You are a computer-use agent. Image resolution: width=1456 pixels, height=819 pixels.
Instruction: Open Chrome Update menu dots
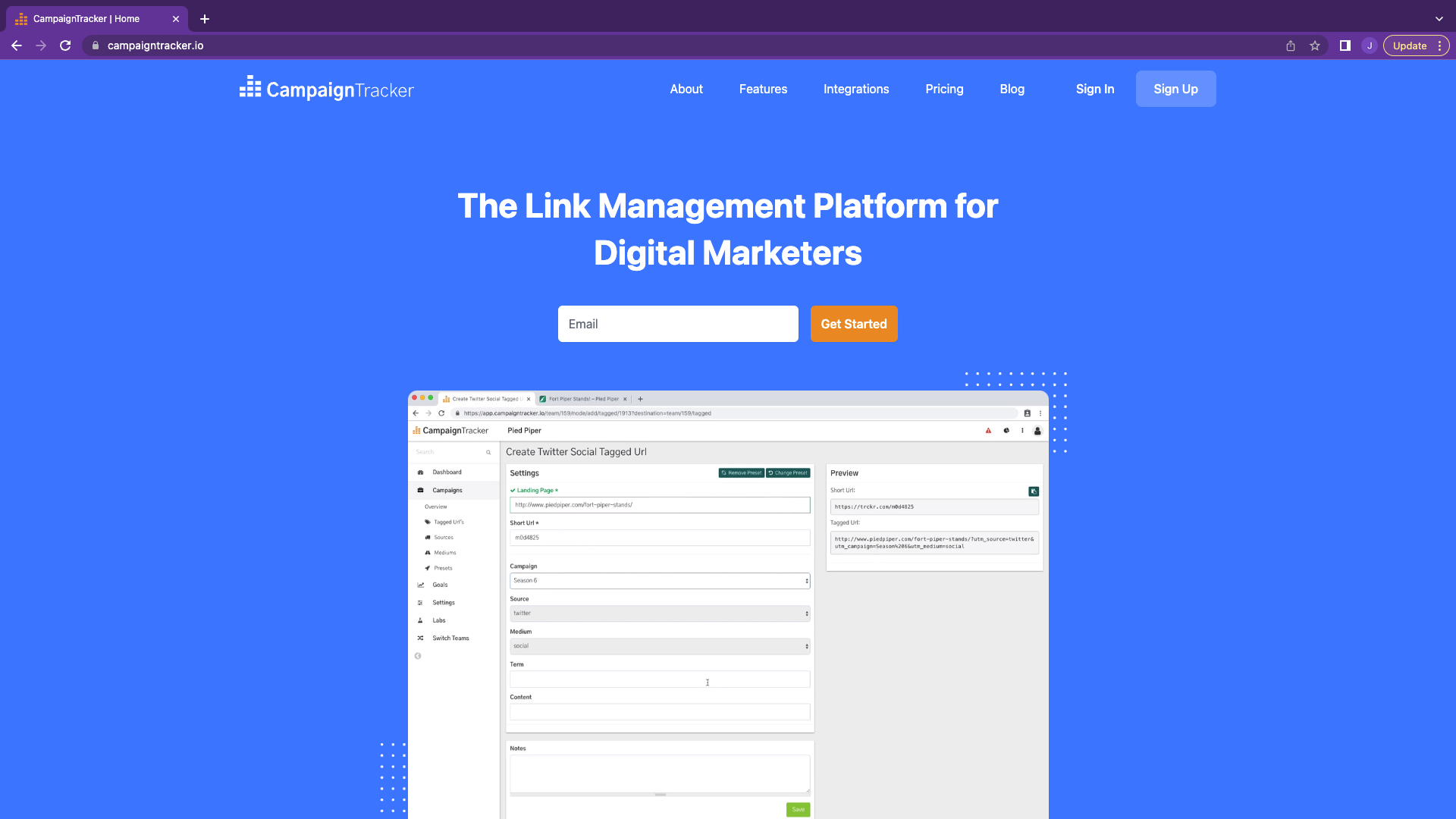coord(1439,45)
